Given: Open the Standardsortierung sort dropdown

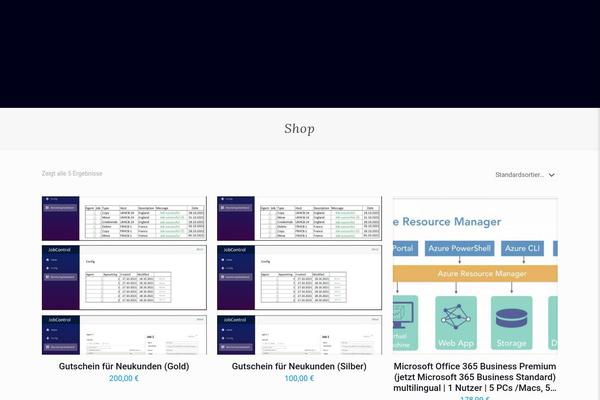Looking at the screenshot, I should pos(525,175).
